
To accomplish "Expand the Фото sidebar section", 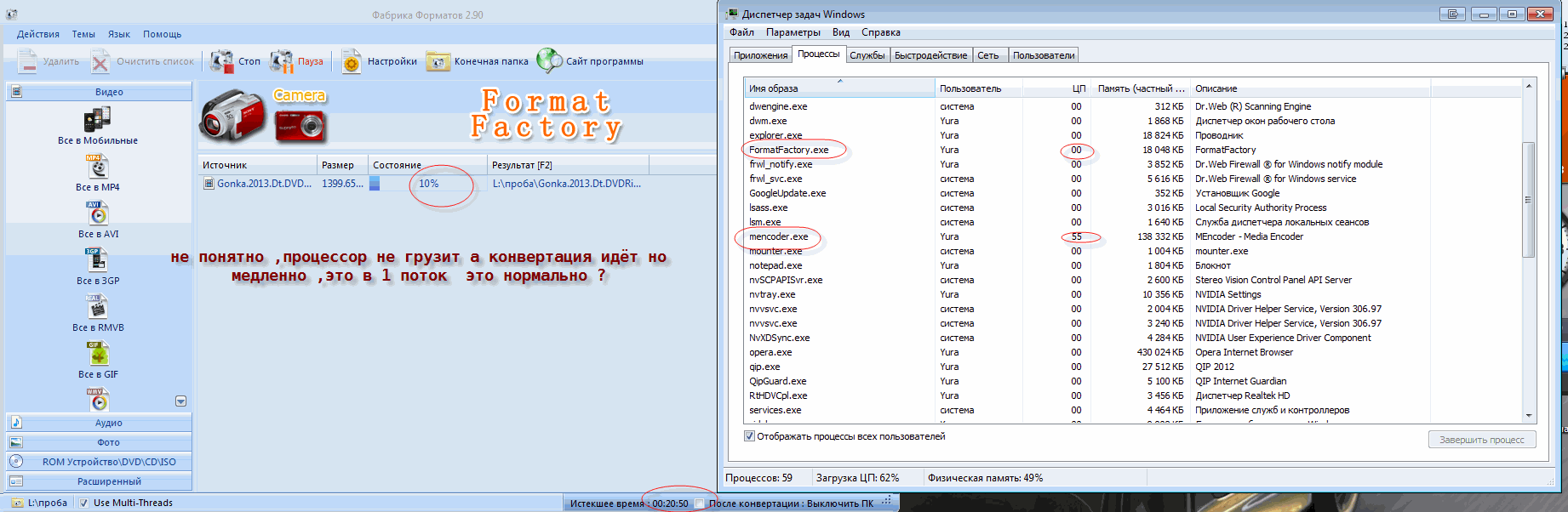I will click(x=99, y=442).
